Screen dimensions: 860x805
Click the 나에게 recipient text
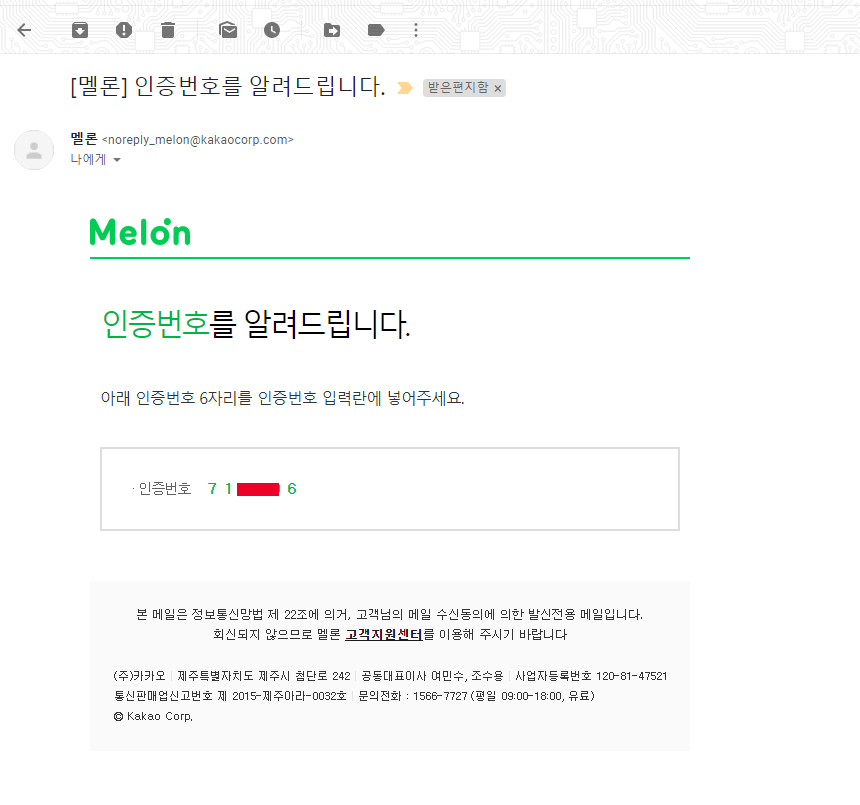point(88,160)
